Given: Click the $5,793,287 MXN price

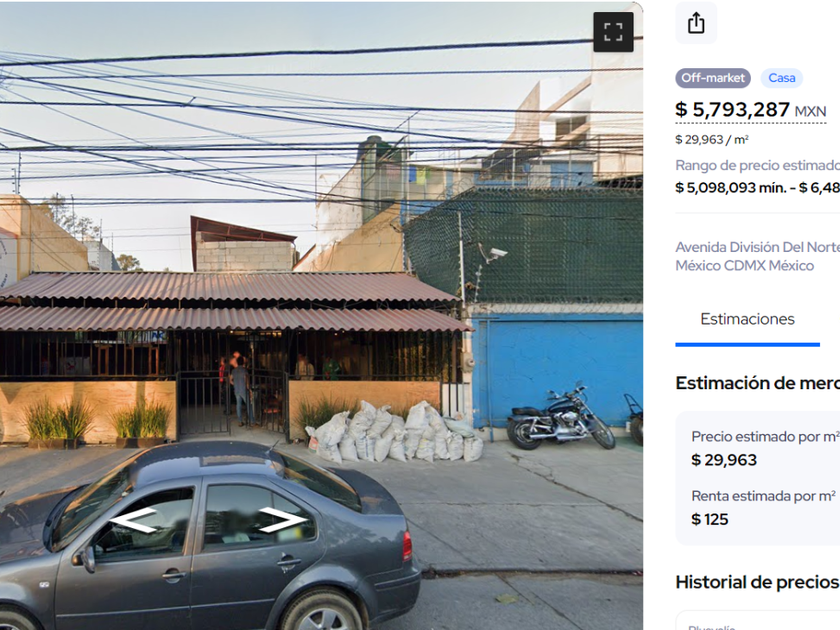Looking at the screenshot, I should pyautogui.click(x=751, y=110).
